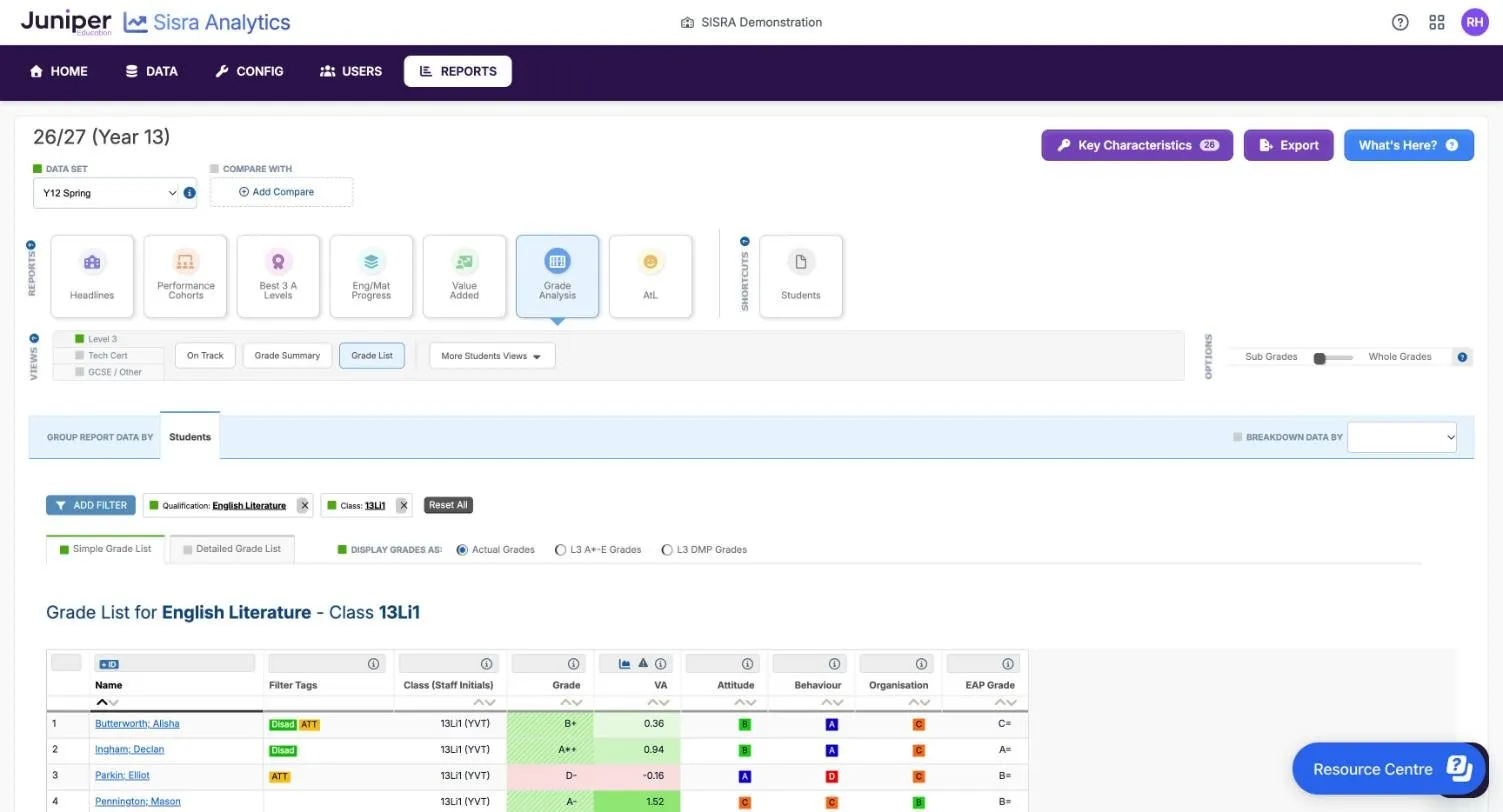
Task: Open the DATA menu
Action: coord(151,71)
